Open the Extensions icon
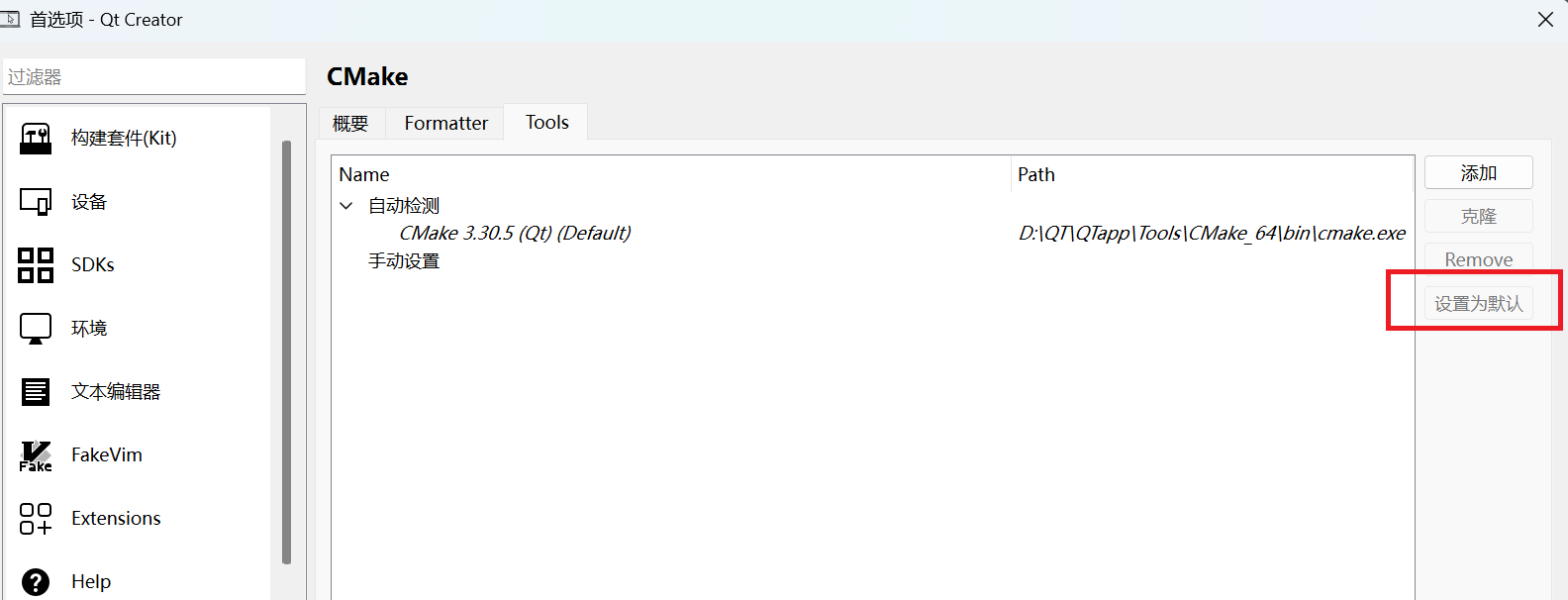This screenshot has width=1568, height=600. [36, 519]
